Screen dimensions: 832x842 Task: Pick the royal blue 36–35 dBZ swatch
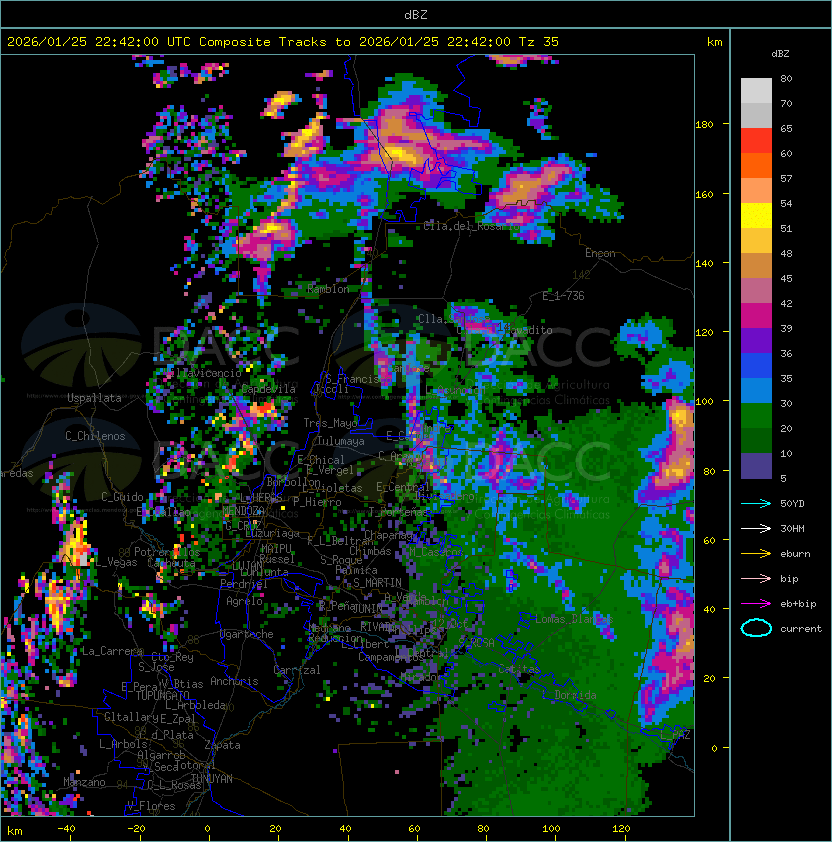756,366
